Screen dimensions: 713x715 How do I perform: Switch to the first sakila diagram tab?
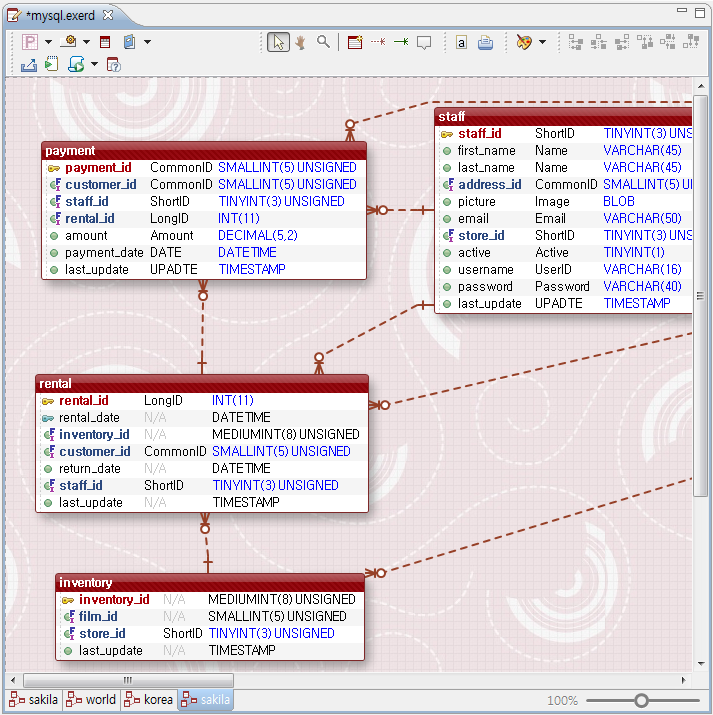(34, 699)
